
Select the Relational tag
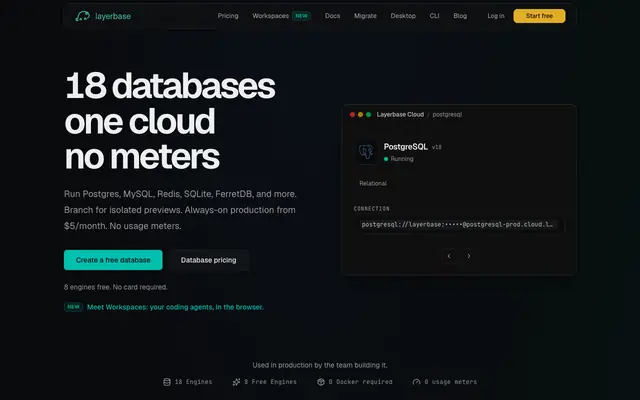(373, 184)
